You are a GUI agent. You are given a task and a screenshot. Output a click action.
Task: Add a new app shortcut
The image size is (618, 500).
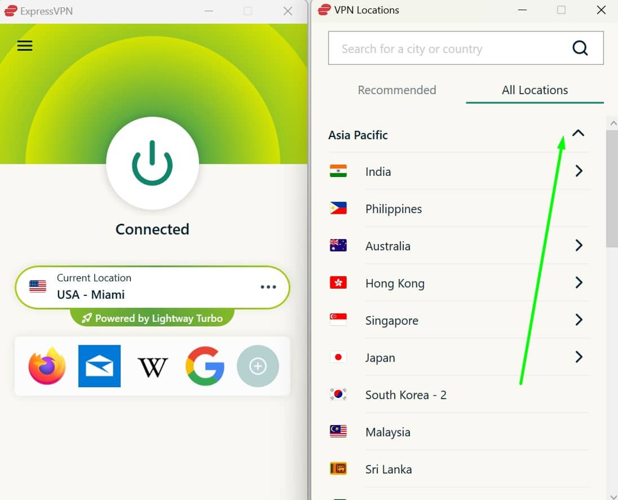[x=258, y=366]
